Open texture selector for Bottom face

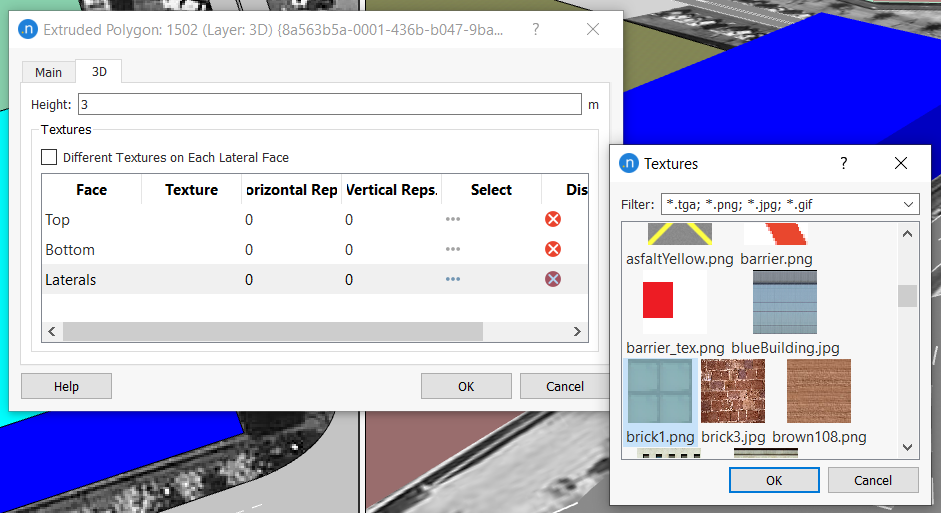coord(453,250)
